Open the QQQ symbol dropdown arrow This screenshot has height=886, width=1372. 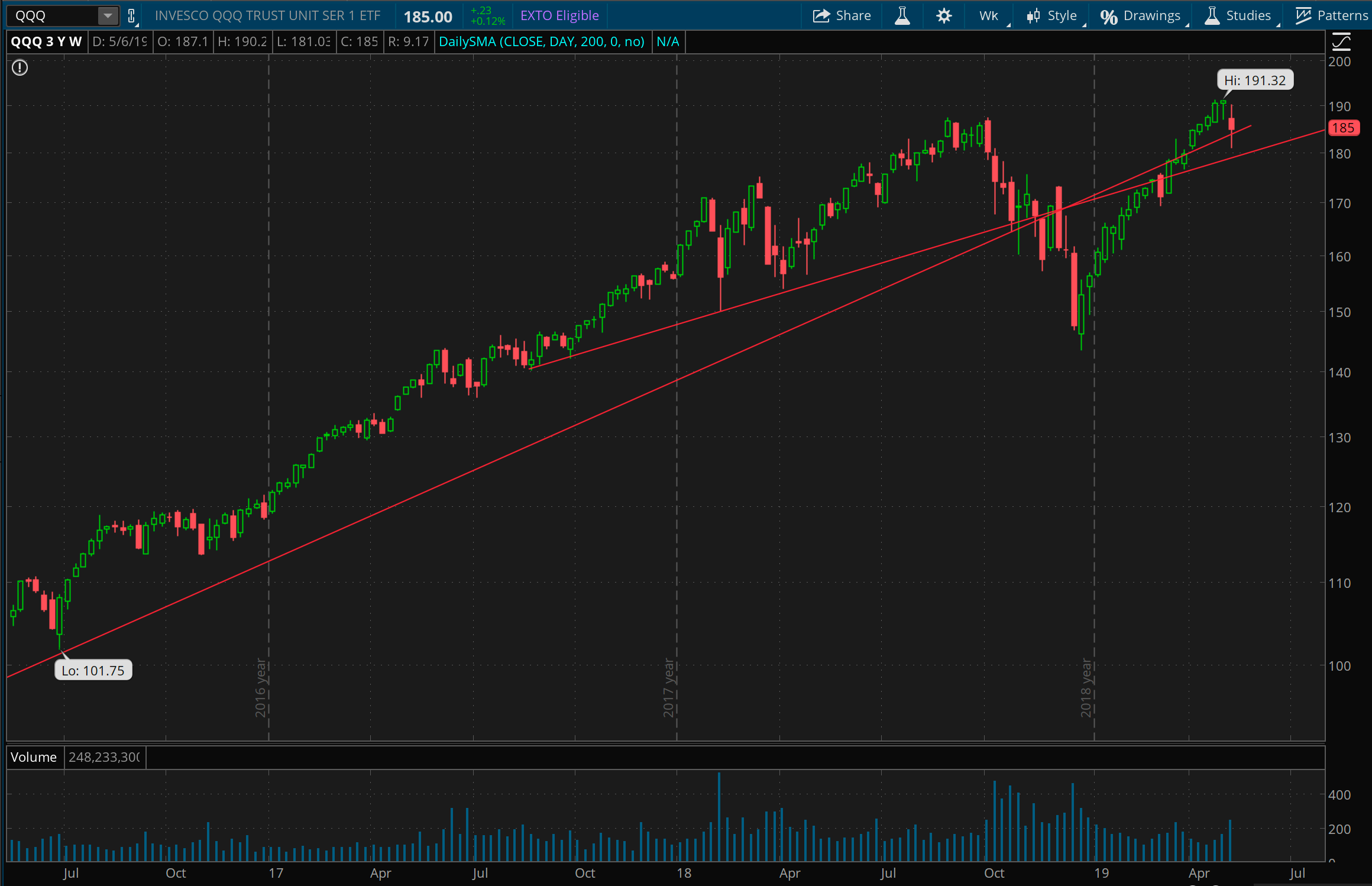pyautogui.click(x=107, y=16)
